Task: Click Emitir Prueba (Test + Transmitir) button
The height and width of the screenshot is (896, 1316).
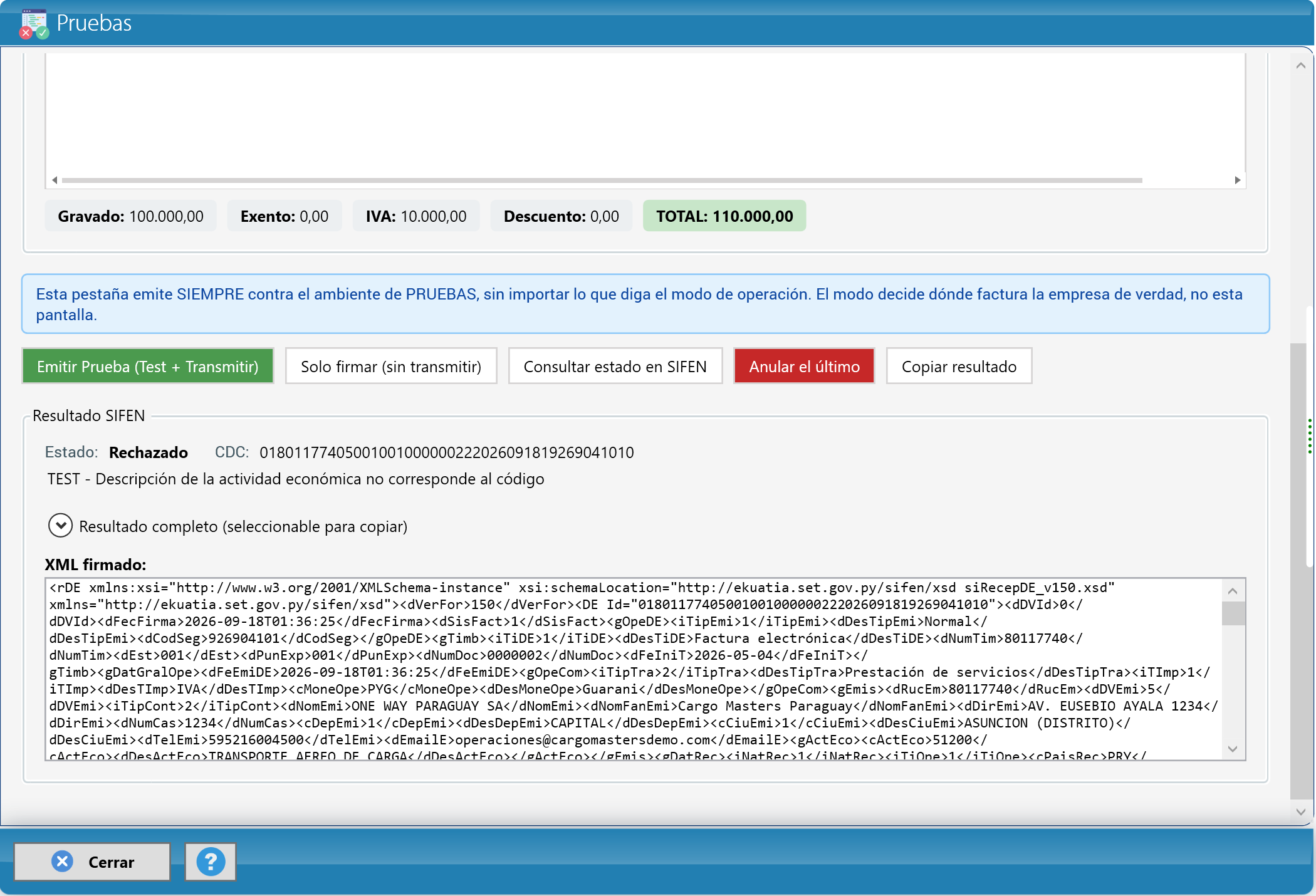Action: pyautogui.click(x=148, y=366)
